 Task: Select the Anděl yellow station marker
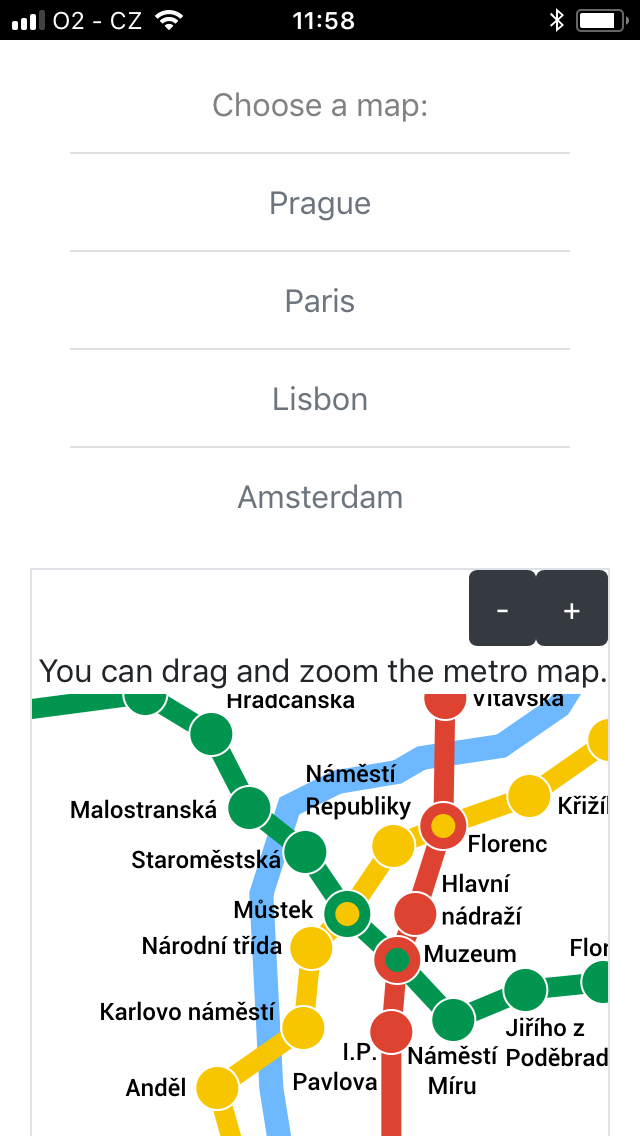(x=217, y=1087)
